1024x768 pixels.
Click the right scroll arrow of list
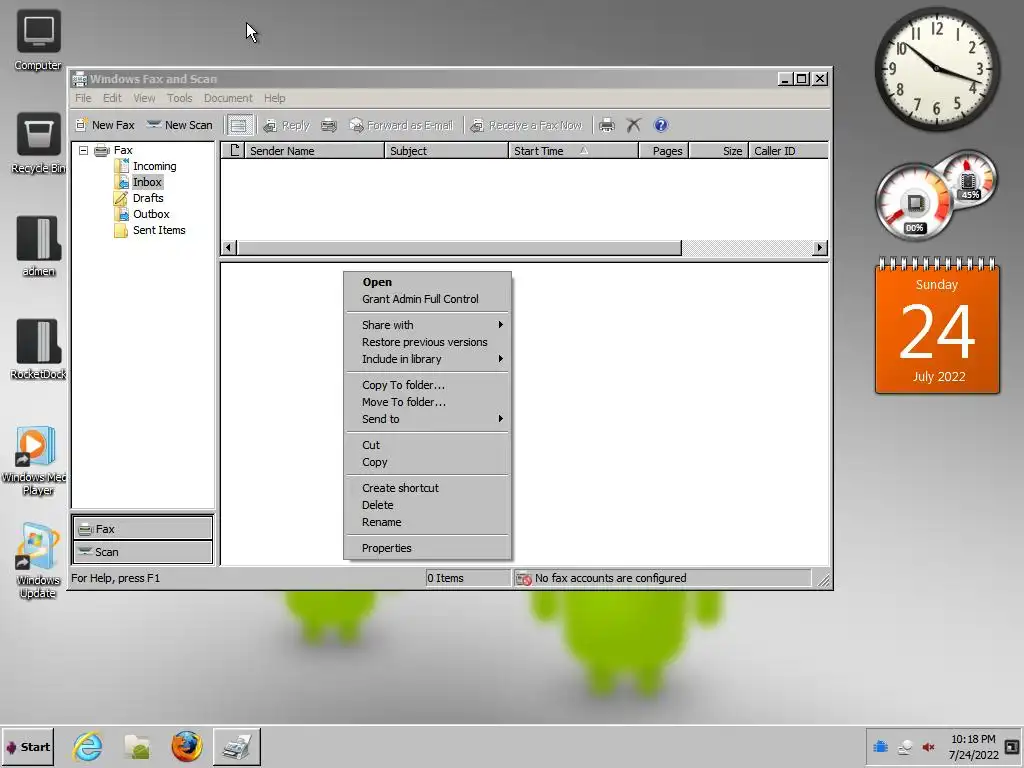(x=820, y=248)
